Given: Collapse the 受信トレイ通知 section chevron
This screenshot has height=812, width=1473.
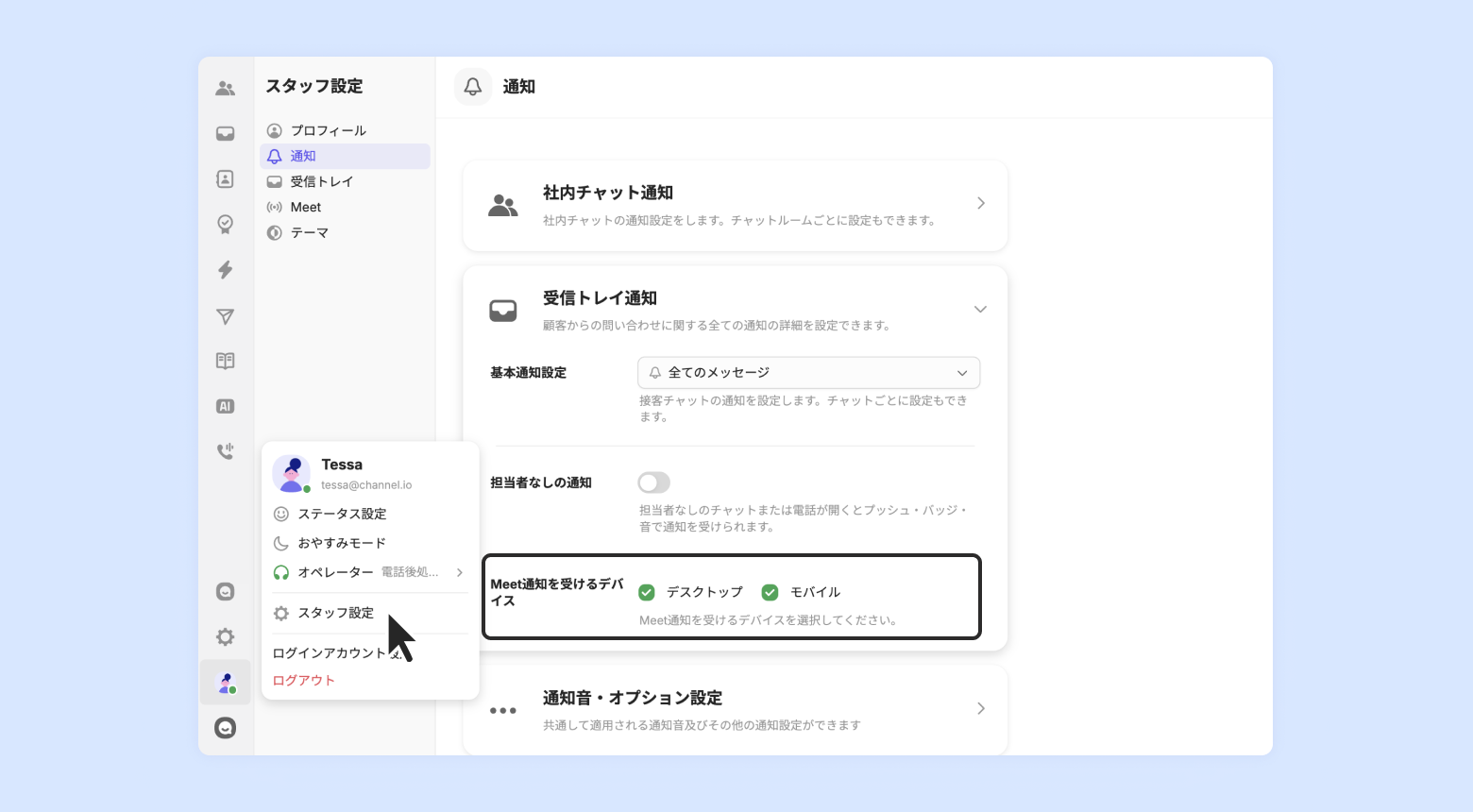Looking at the screenshot, I should 980,309.
